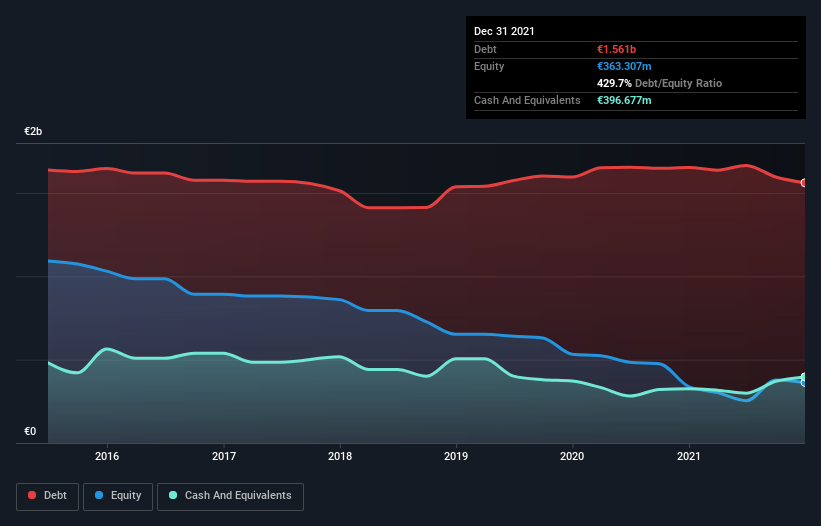Viewport: 821px width, 526px height.
Task: Click the €396.677m cash value
Action: coord(624,100)
